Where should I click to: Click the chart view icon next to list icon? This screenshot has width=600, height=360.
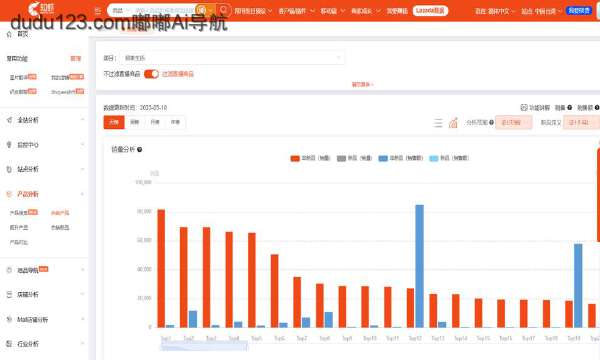453,123
